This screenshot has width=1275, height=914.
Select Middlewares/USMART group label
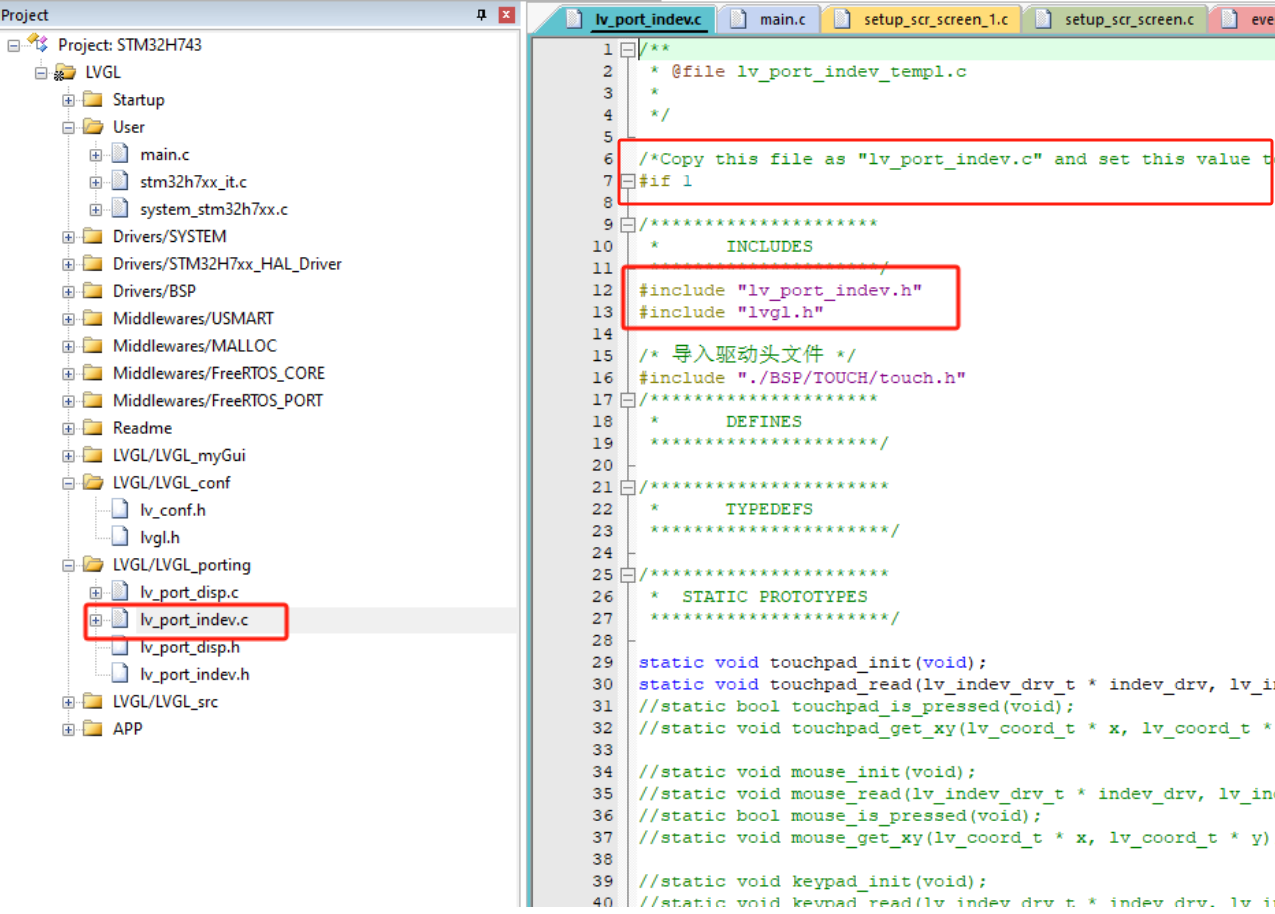coord(193,319)
